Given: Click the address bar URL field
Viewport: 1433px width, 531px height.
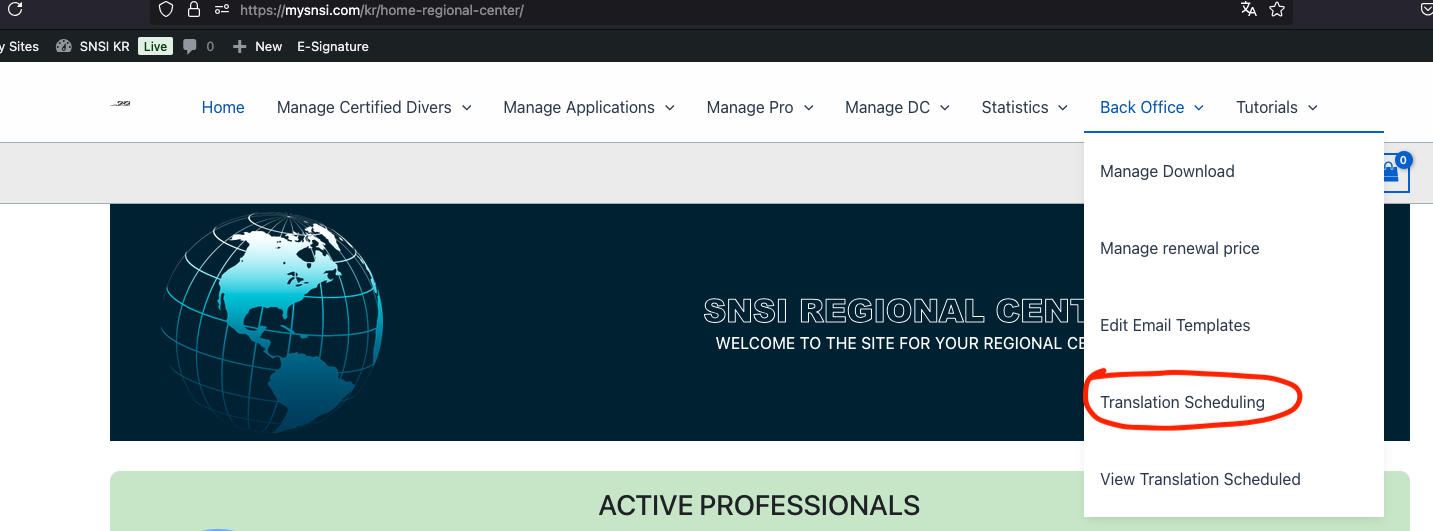Looking at the screenshot, I should tap(720, 10).
